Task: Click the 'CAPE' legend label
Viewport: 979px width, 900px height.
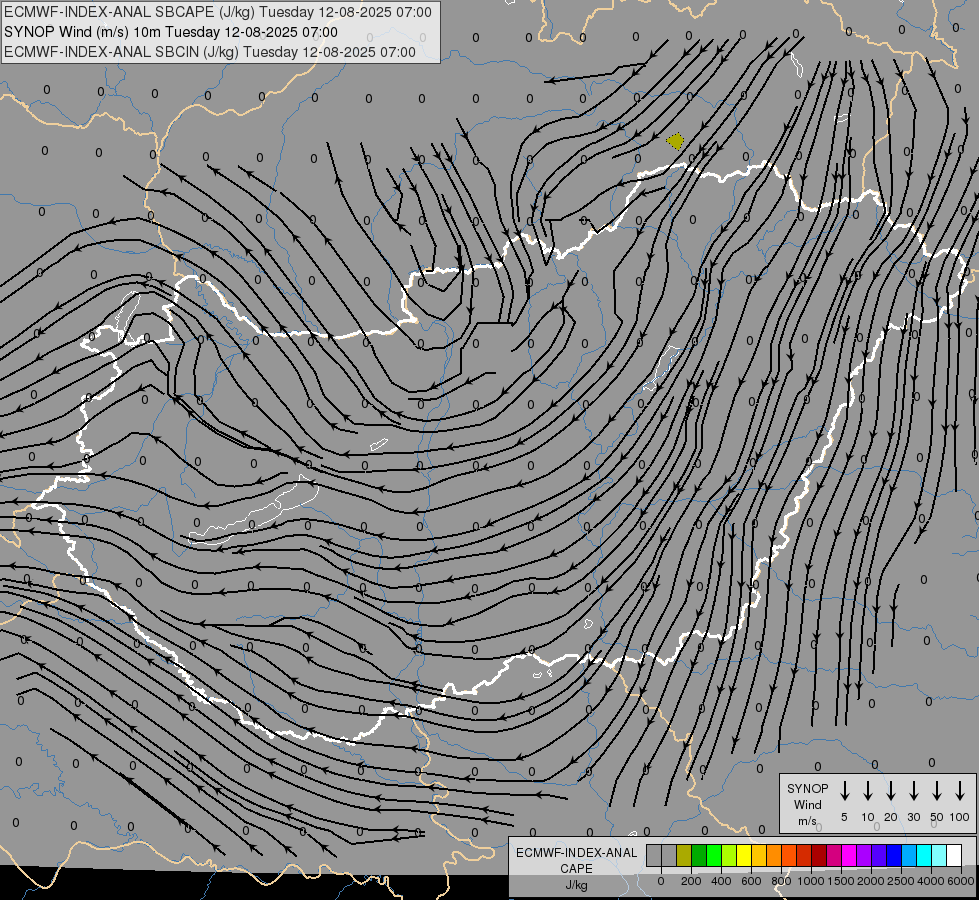Action: 576,869
